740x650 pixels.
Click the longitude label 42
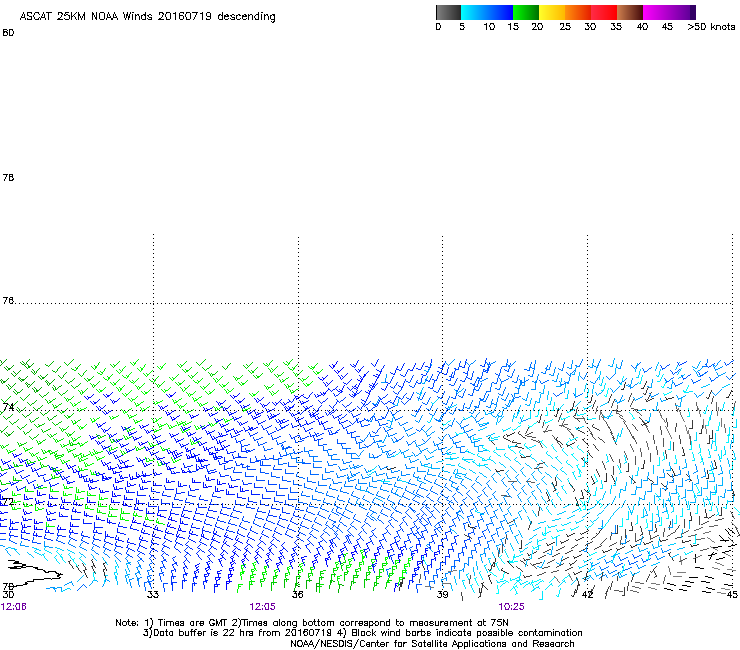coord(587,595)
